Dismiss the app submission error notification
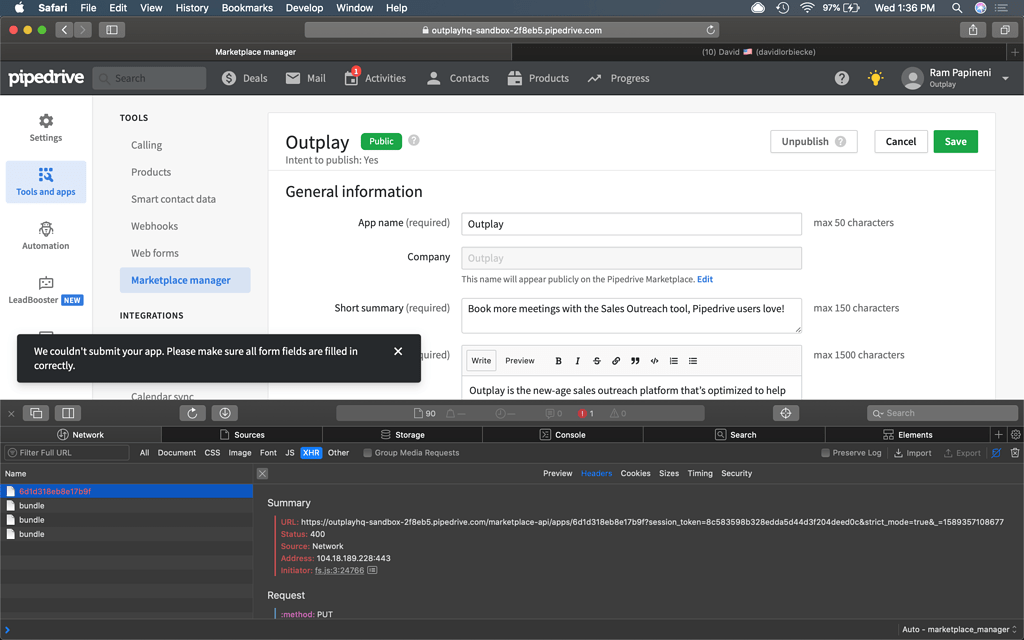 click(397, 351)
